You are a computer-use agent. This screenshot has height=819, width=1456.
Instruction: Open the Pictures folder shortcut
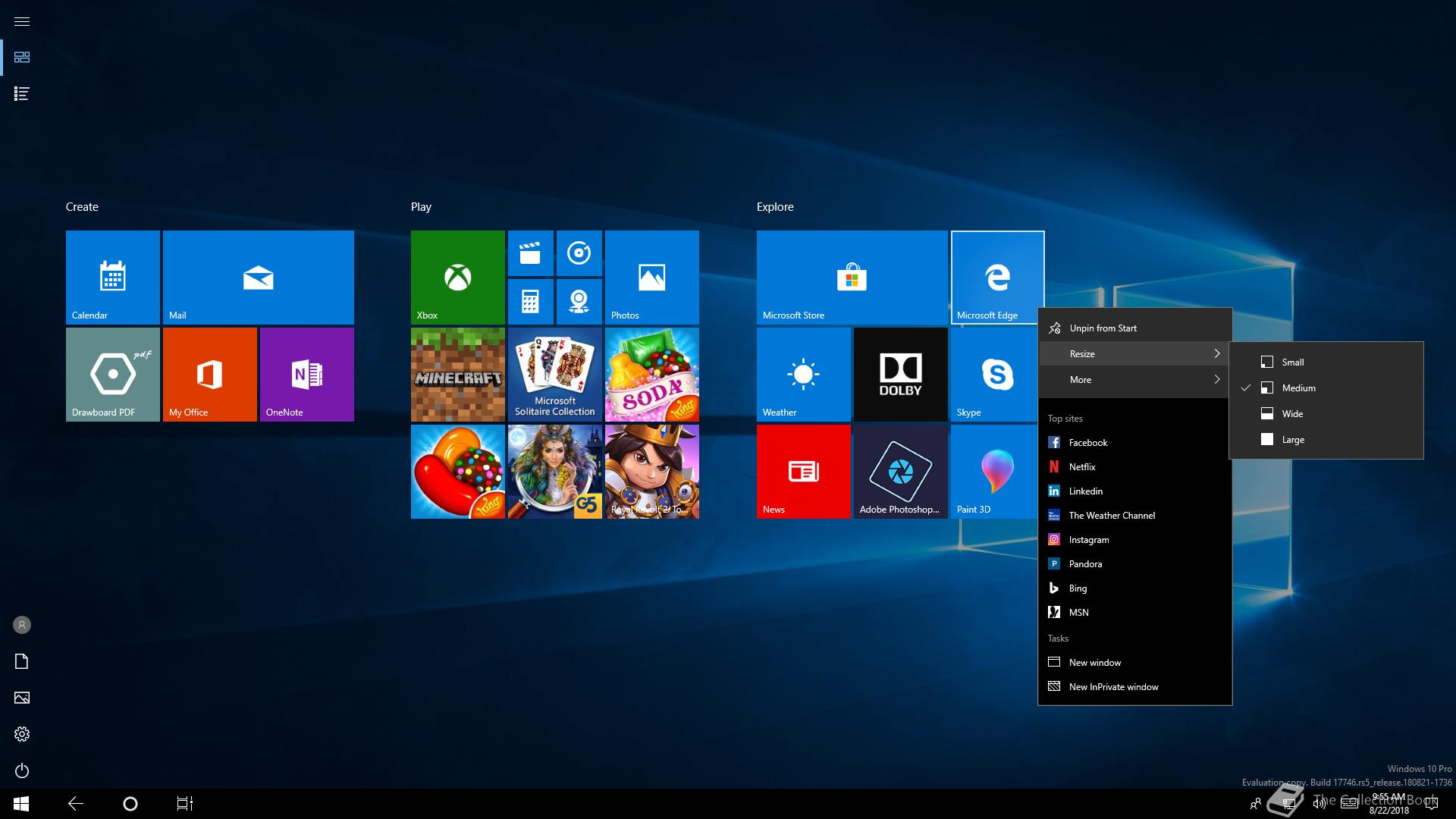[x=22, y=698]
